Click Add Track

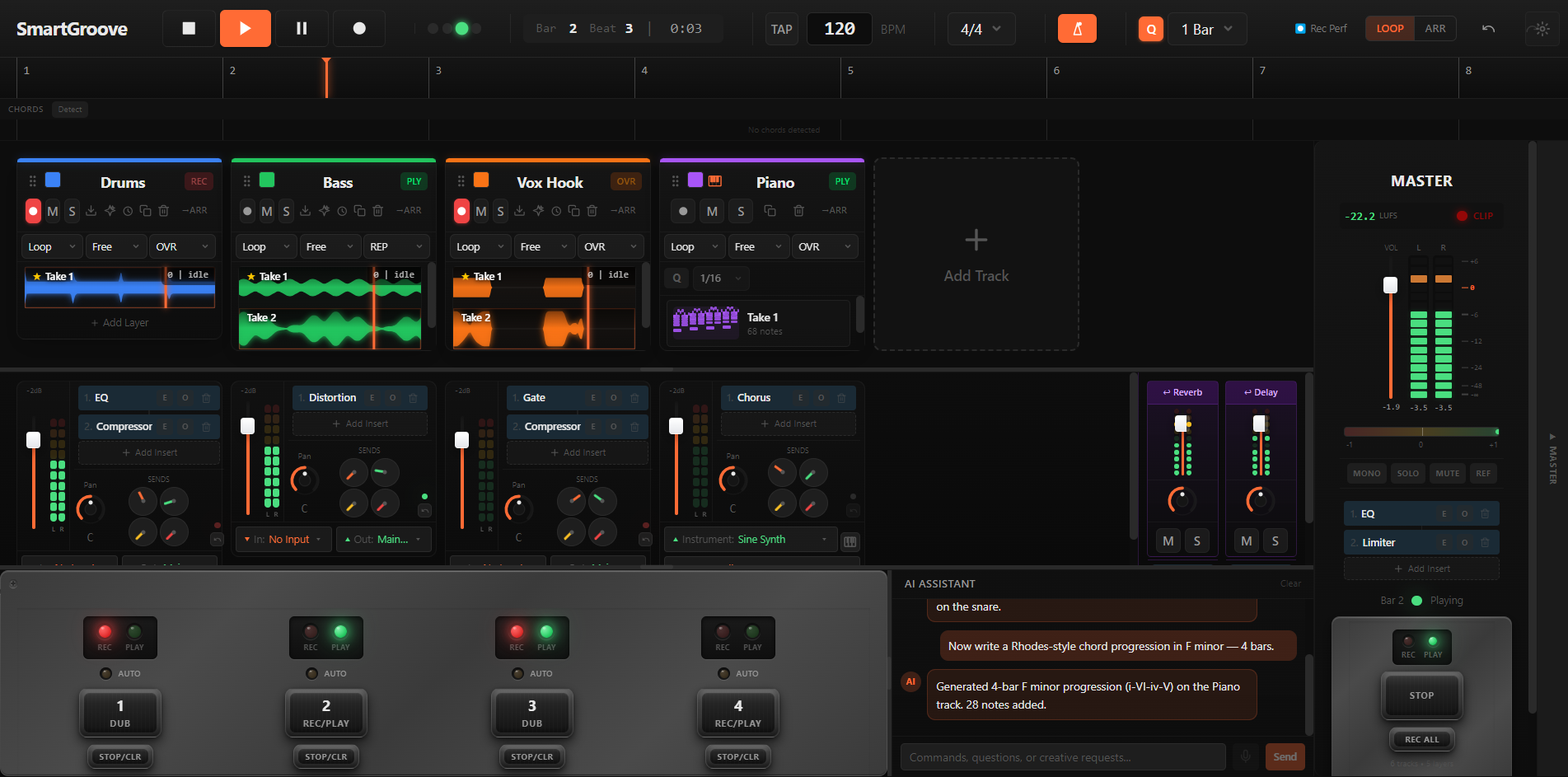point(976,254)
